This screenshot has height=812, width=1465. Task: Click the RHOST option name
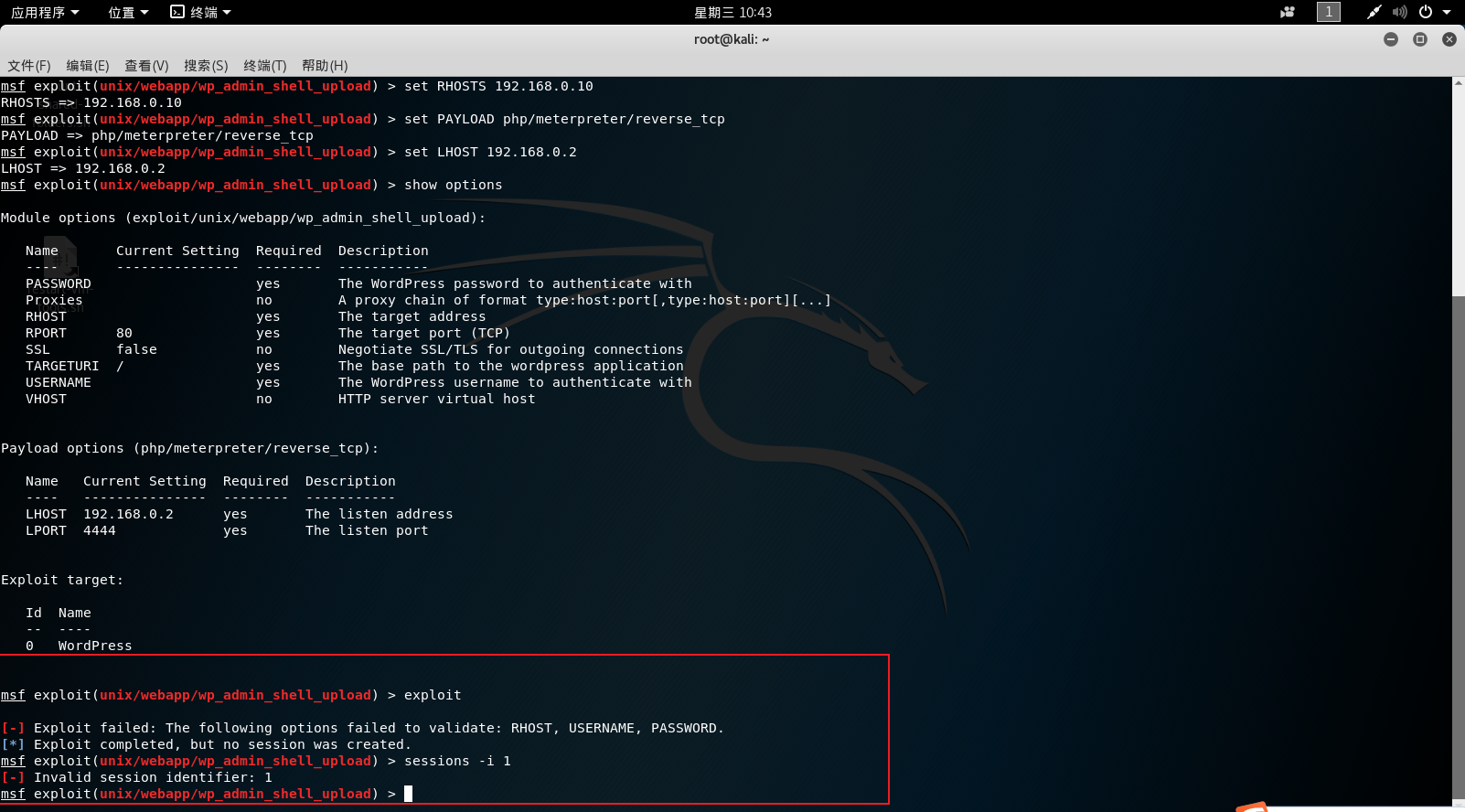pyautogui.click(x=46, y=316)
